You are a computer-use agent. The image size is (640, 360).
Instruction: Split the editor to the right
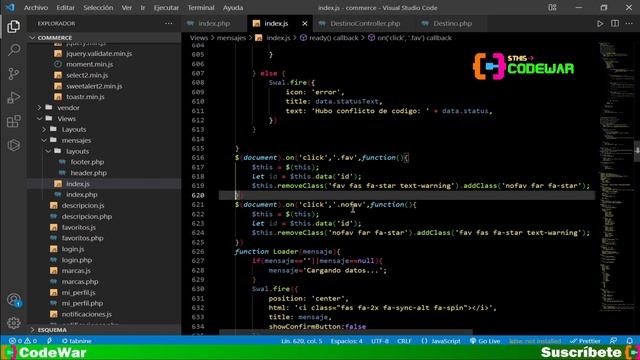(x=615, y=24)
